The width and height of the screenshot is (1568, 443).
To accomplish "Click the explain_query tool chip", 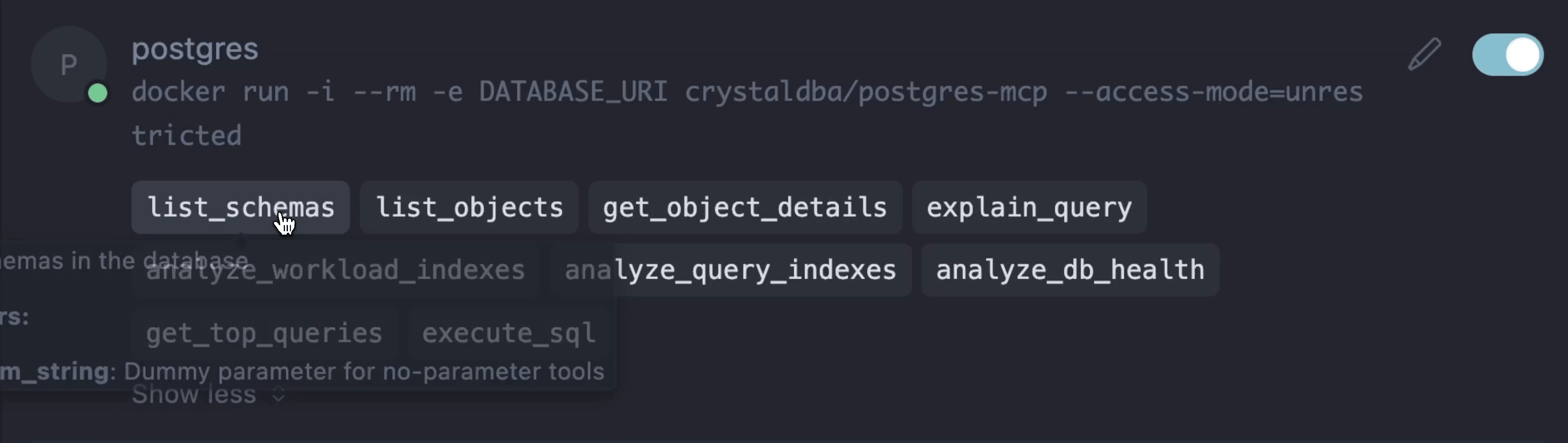I will coord(1029,208).
